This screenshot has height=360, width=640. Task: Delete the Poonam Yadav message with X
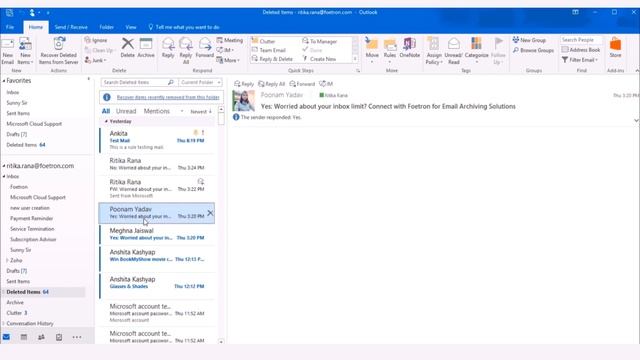coord(210,213)
